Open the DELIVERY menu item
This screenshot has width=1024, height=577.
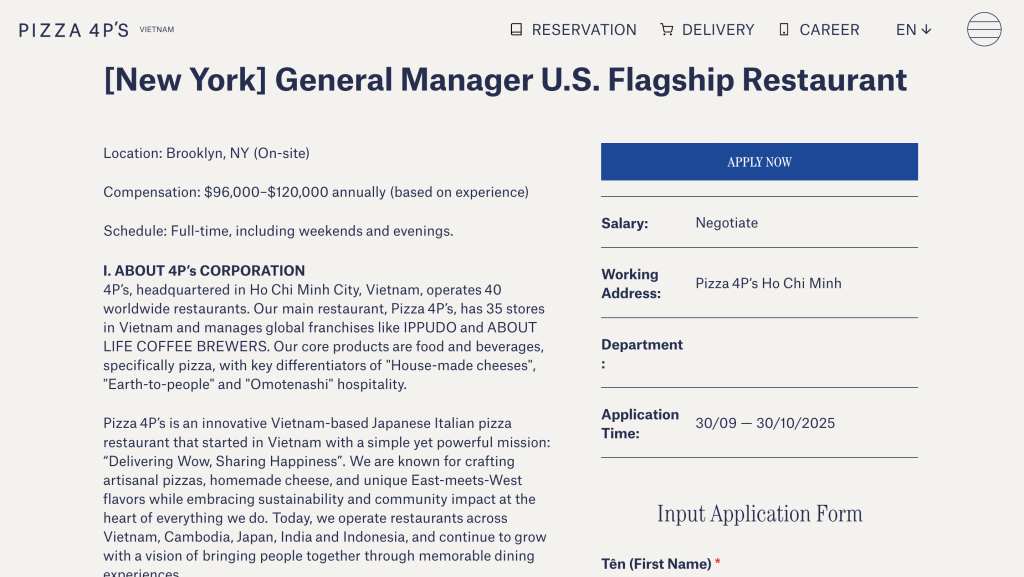pyautogui.click(x=718, y=30)
